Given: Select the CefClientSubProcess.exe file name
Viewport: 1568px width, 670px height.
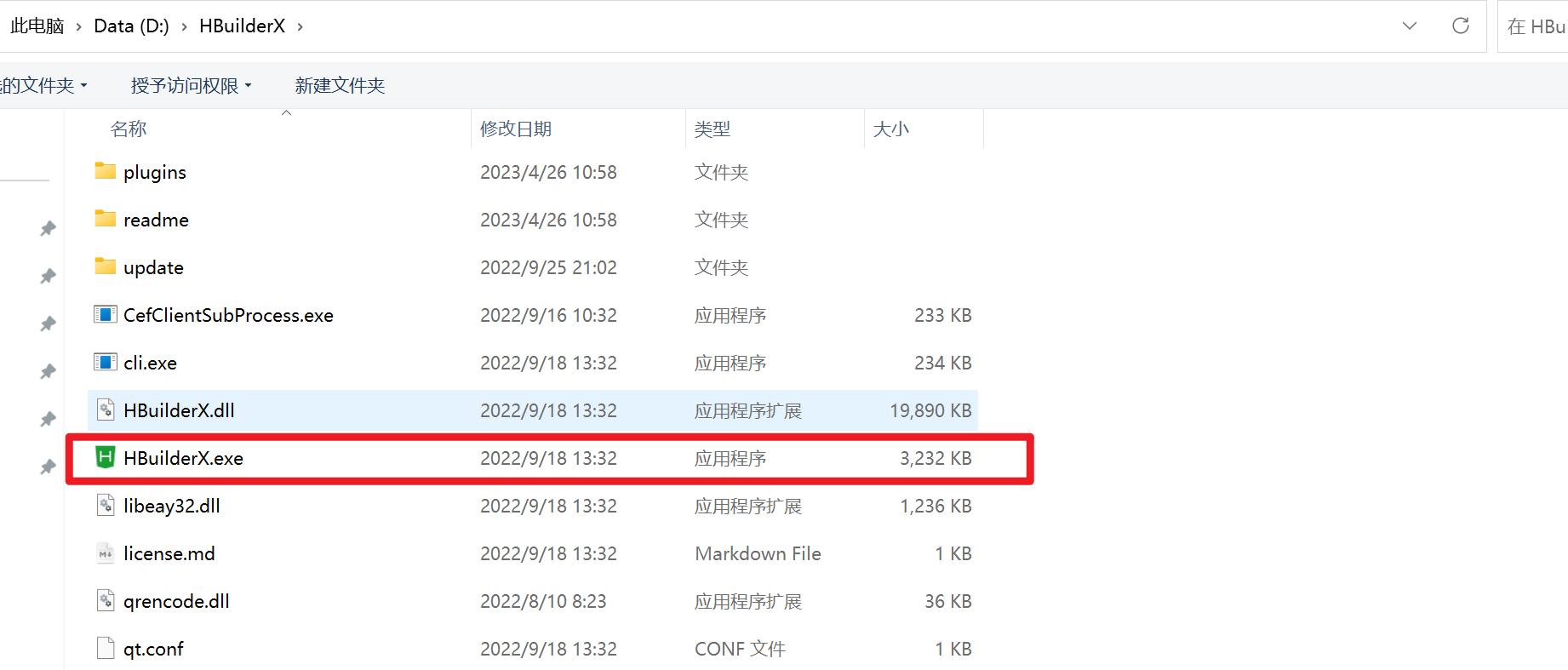Looking at the screenshot, I should (x=228, y=315).
